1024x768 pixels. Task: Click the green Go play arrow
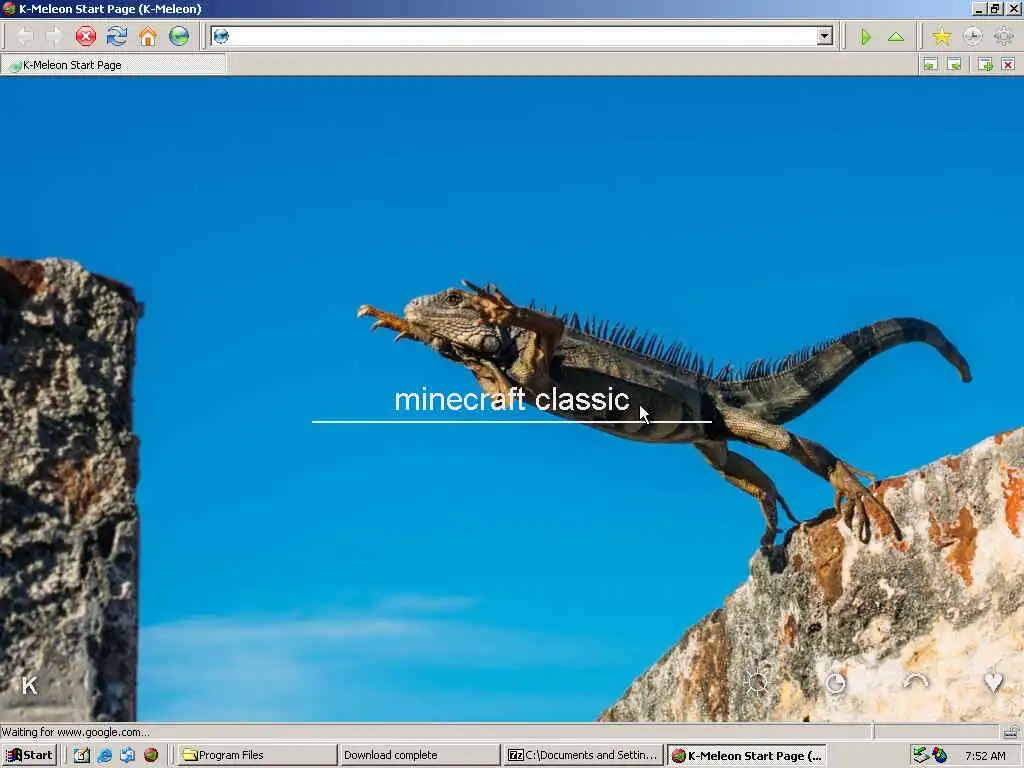[x=866, y=37]
